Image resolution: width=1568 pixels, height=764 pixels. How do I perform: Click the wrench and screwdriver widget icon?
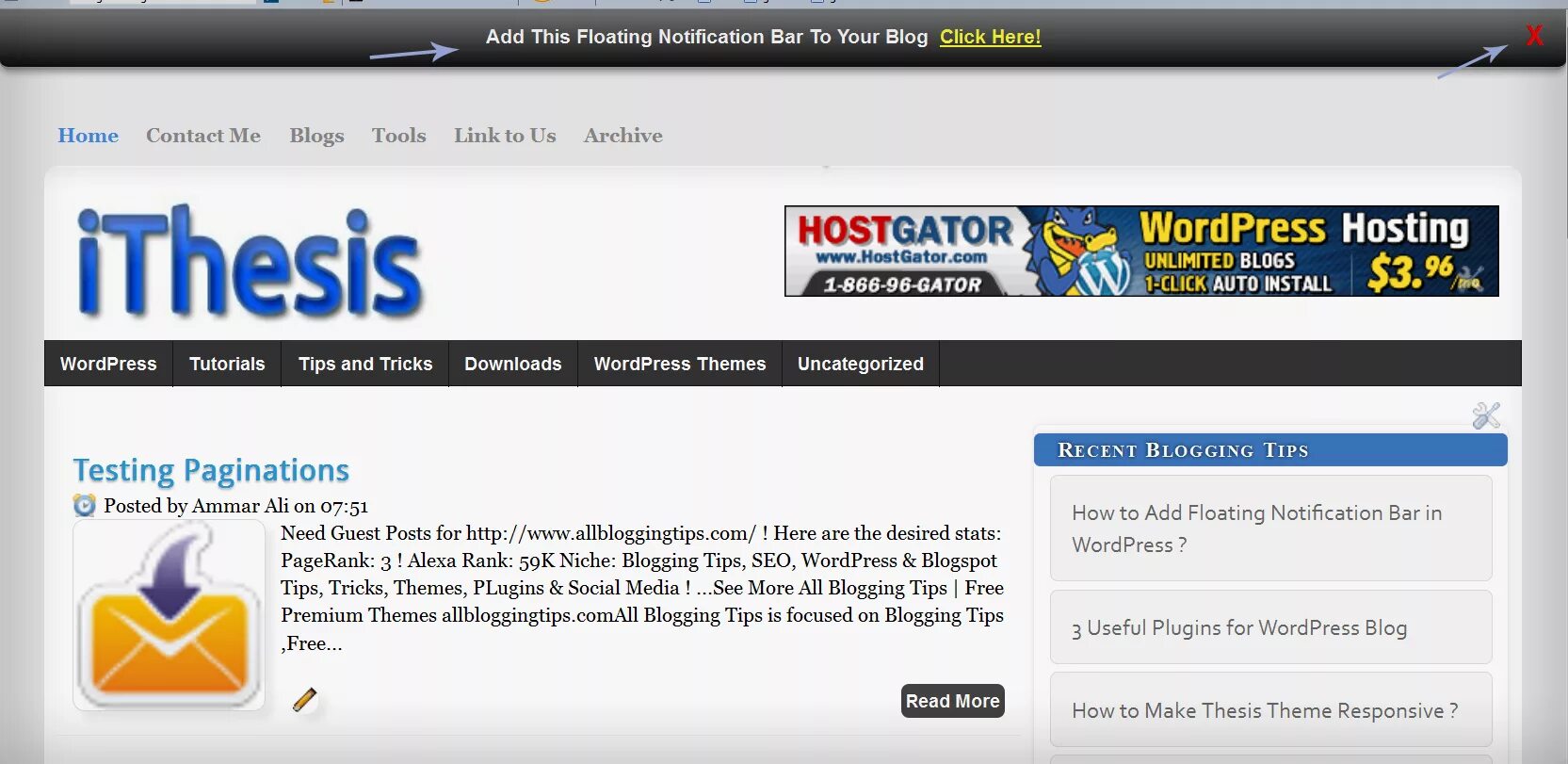click(1486, 415)
